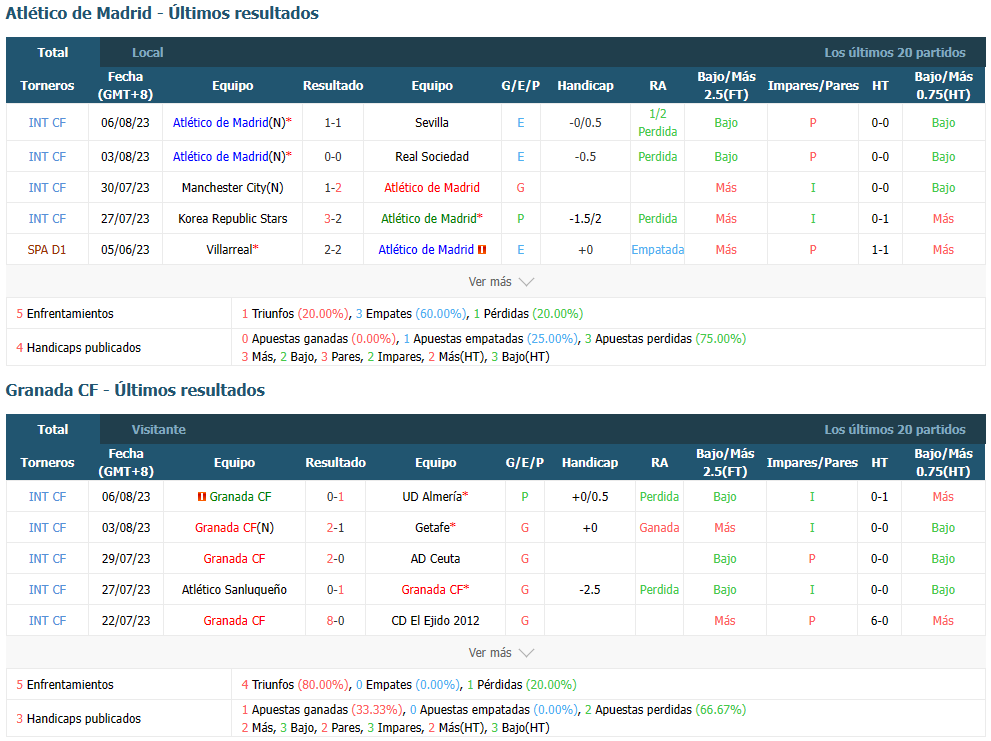The height and width of the screenshot is (741, 991).
Task: Open the INT CF link in the AD Ceuta row
Action: point(47,559)
